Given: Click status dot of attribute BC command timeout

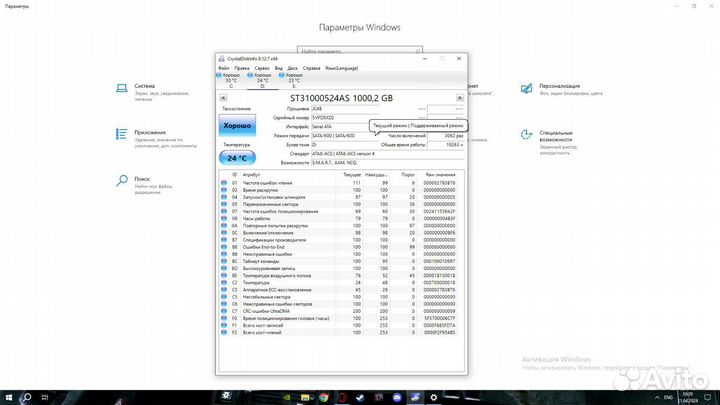Looking at the screenshot, I should (224, 261).
